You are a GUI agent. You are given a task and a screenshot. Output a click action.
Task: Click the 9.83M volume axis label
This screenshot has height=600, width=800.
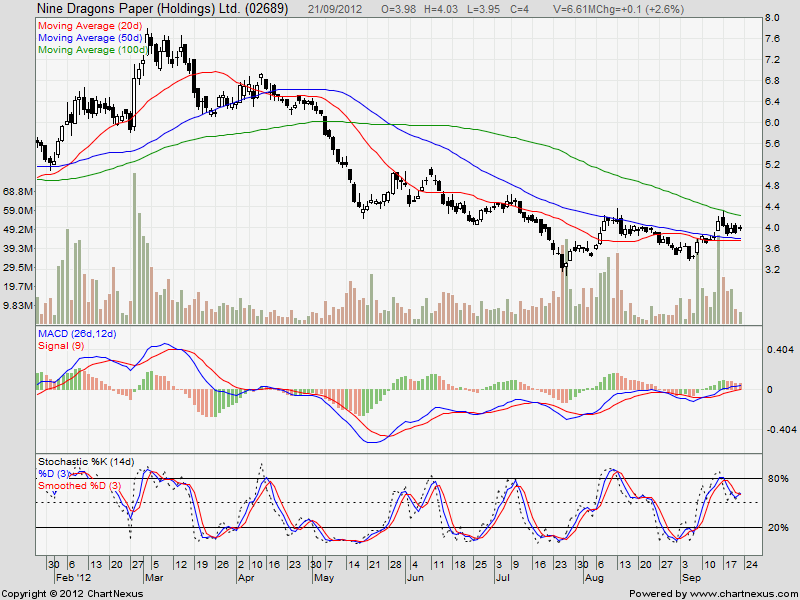click(x=17, y=305)
